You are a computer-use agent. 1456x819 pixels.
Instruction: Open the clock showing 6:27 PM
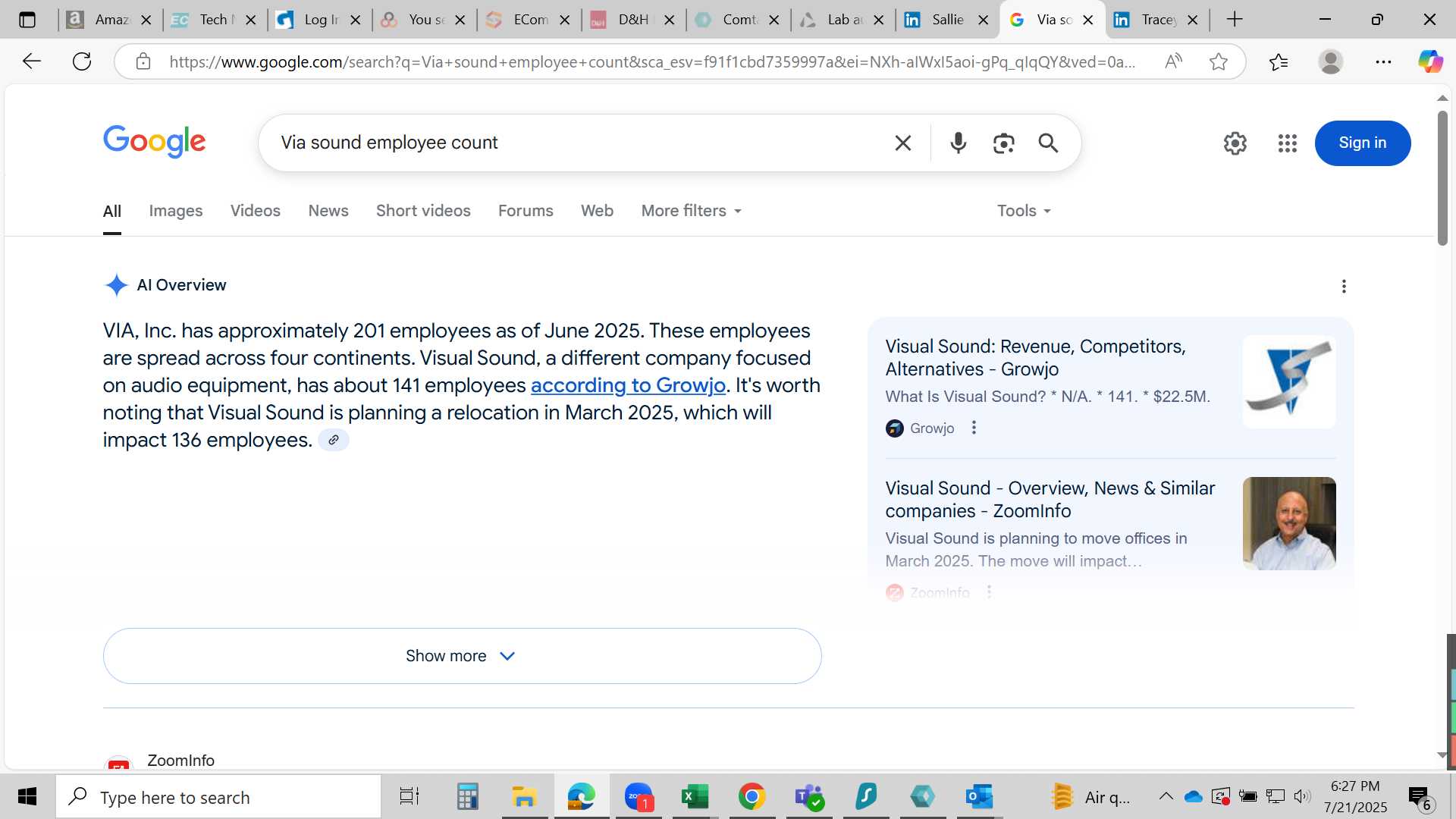click(x=1355, y=796)
